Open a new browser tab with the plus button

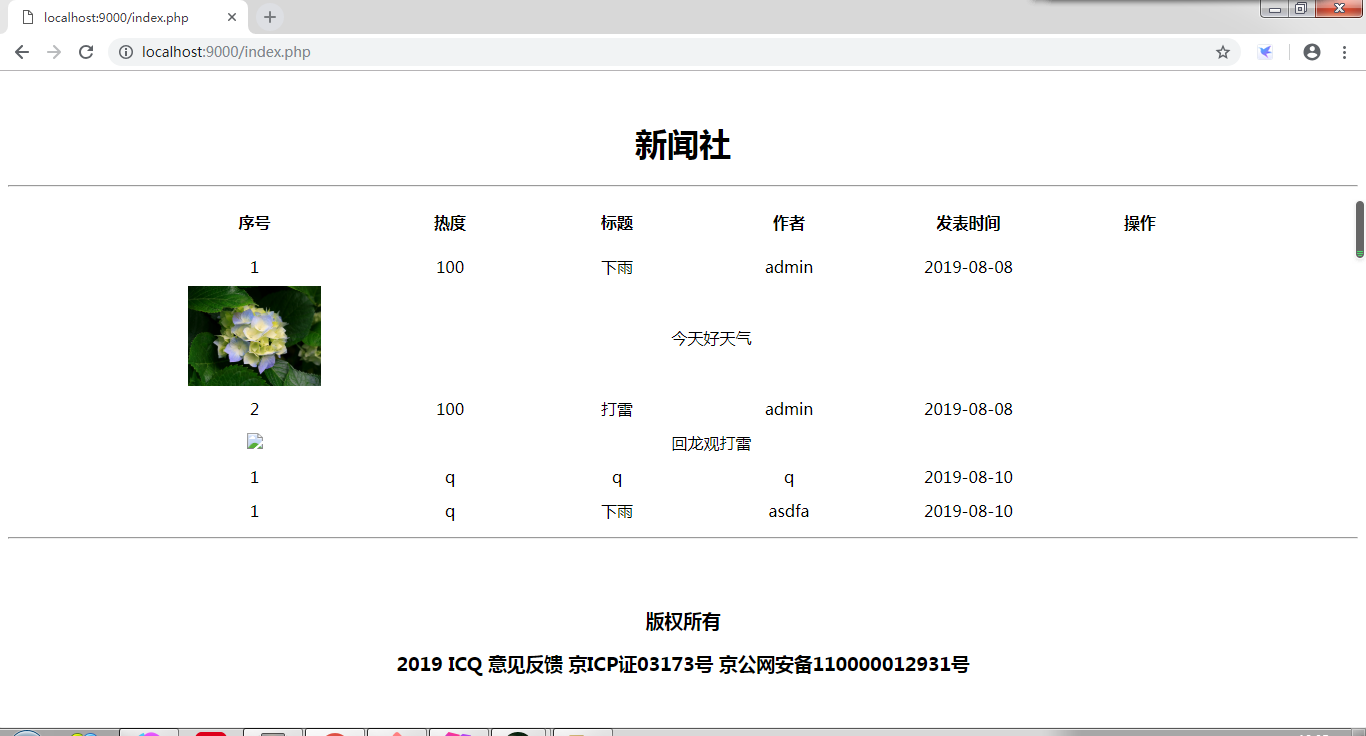270,17
